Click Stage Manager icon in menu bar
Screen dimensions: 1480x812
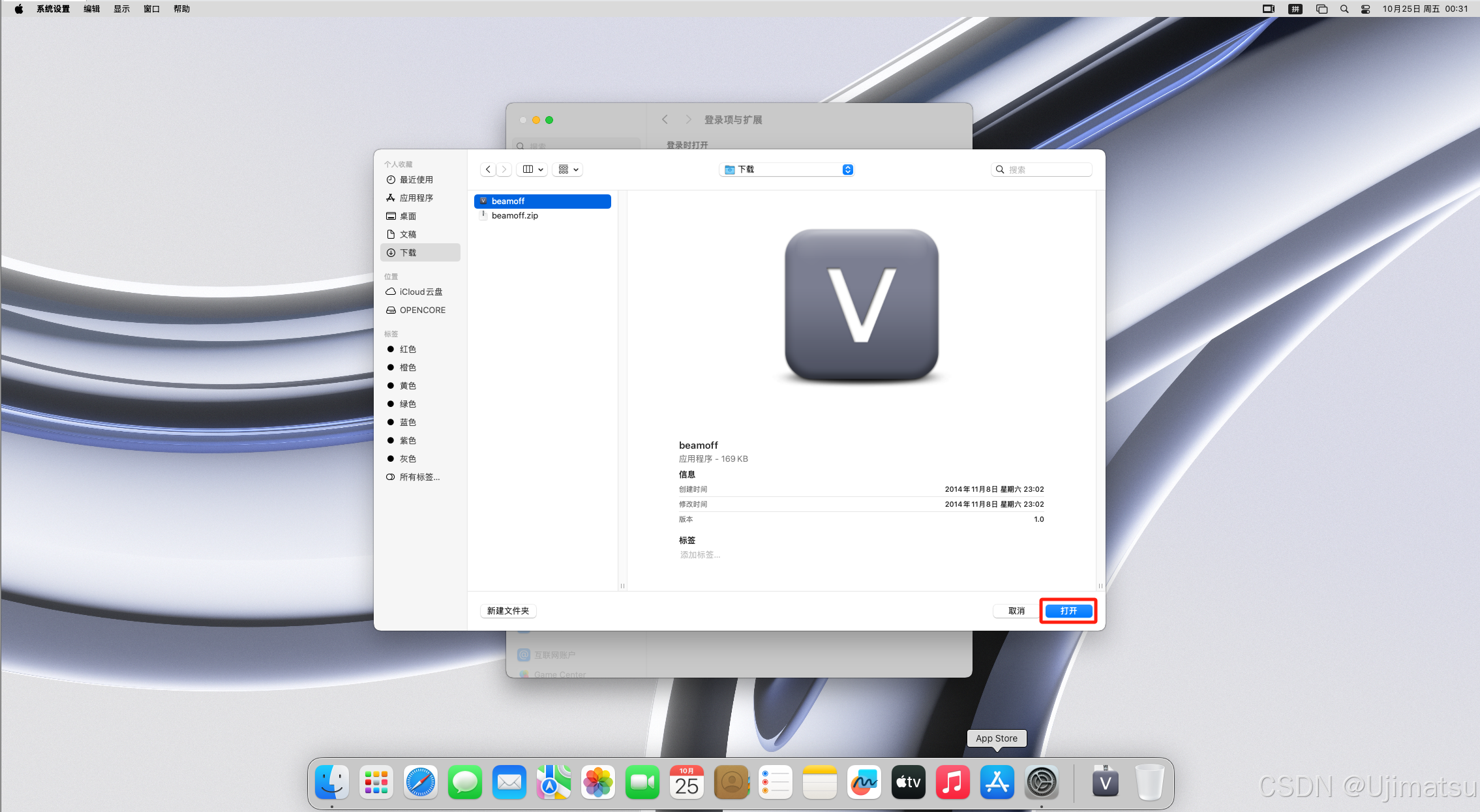[1321, 9]
